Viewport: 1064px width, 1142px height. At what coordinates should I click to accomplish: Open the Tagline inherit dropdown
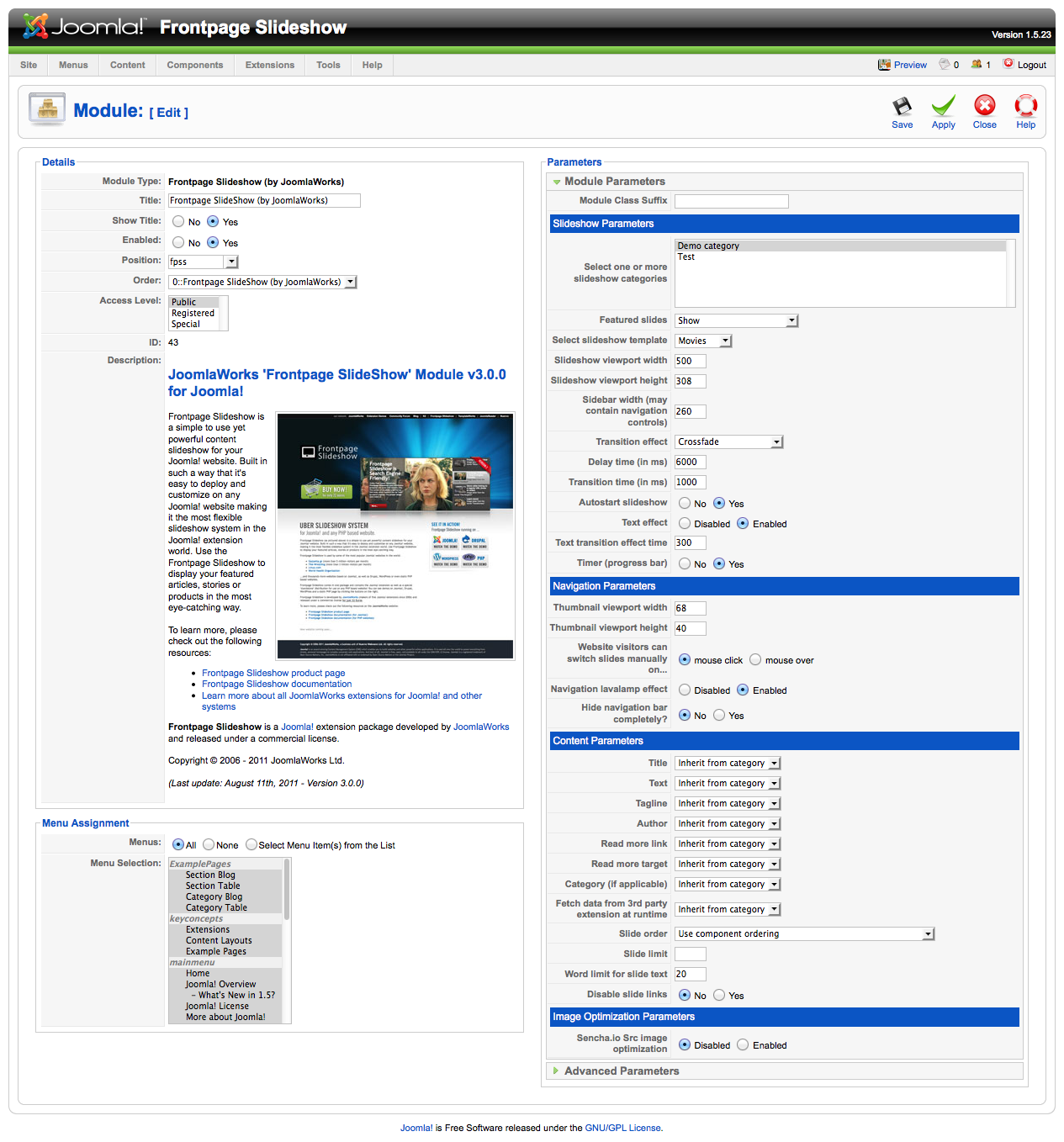pyautogui.click(x=728, y=804)
